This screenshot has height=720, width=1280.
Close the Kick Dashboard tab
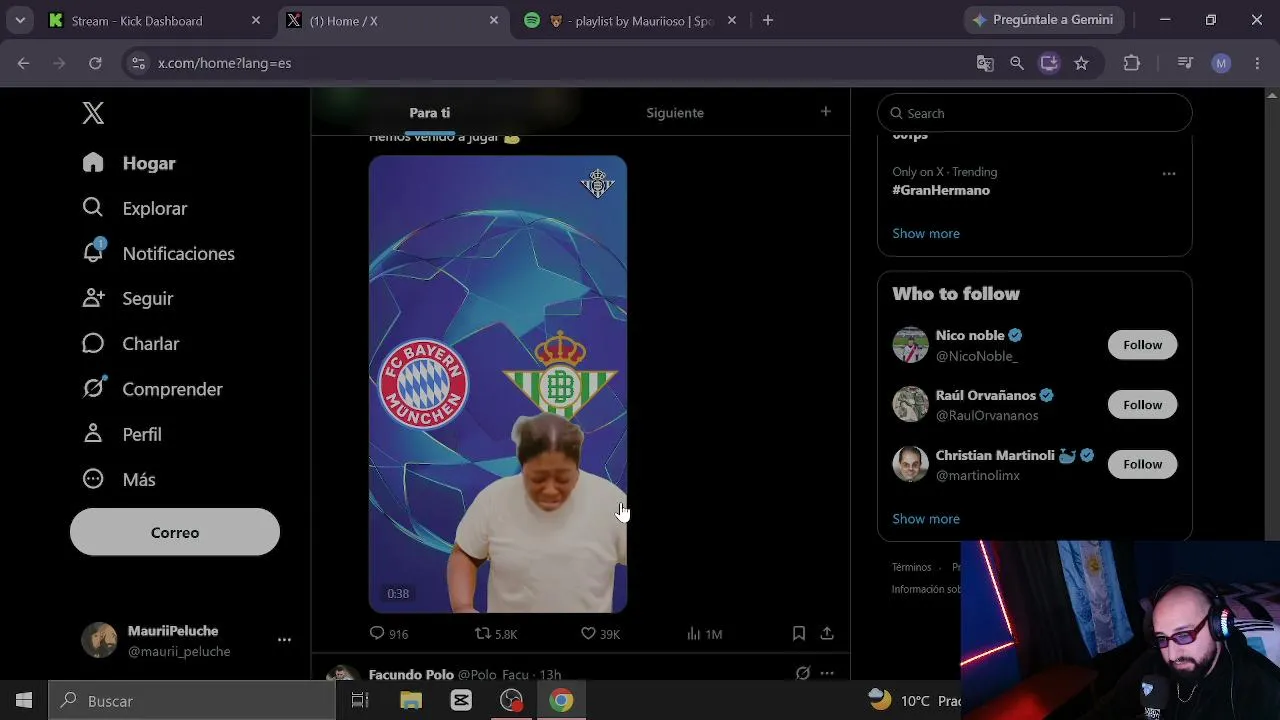tap(256, 20)
